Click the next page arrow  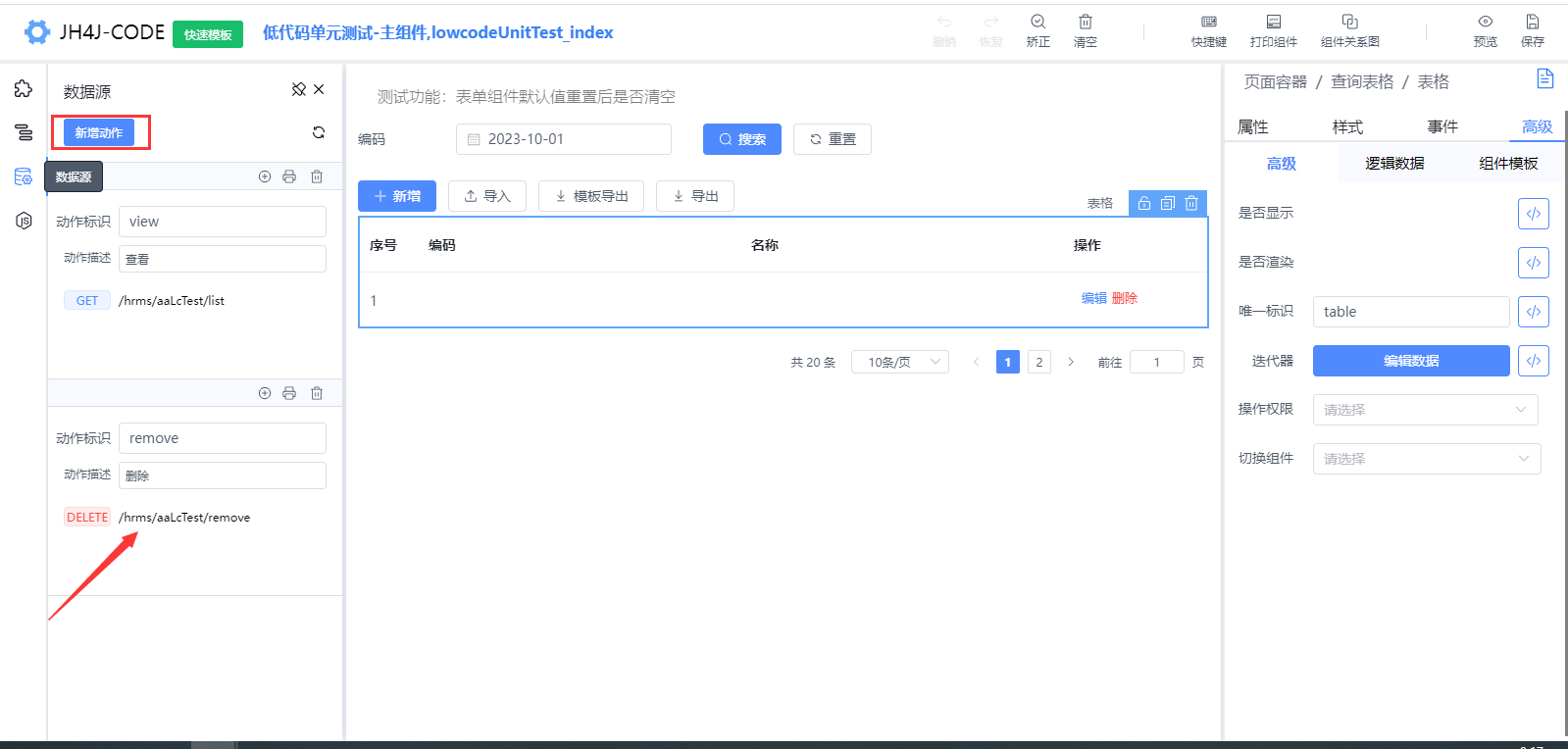1071,362
